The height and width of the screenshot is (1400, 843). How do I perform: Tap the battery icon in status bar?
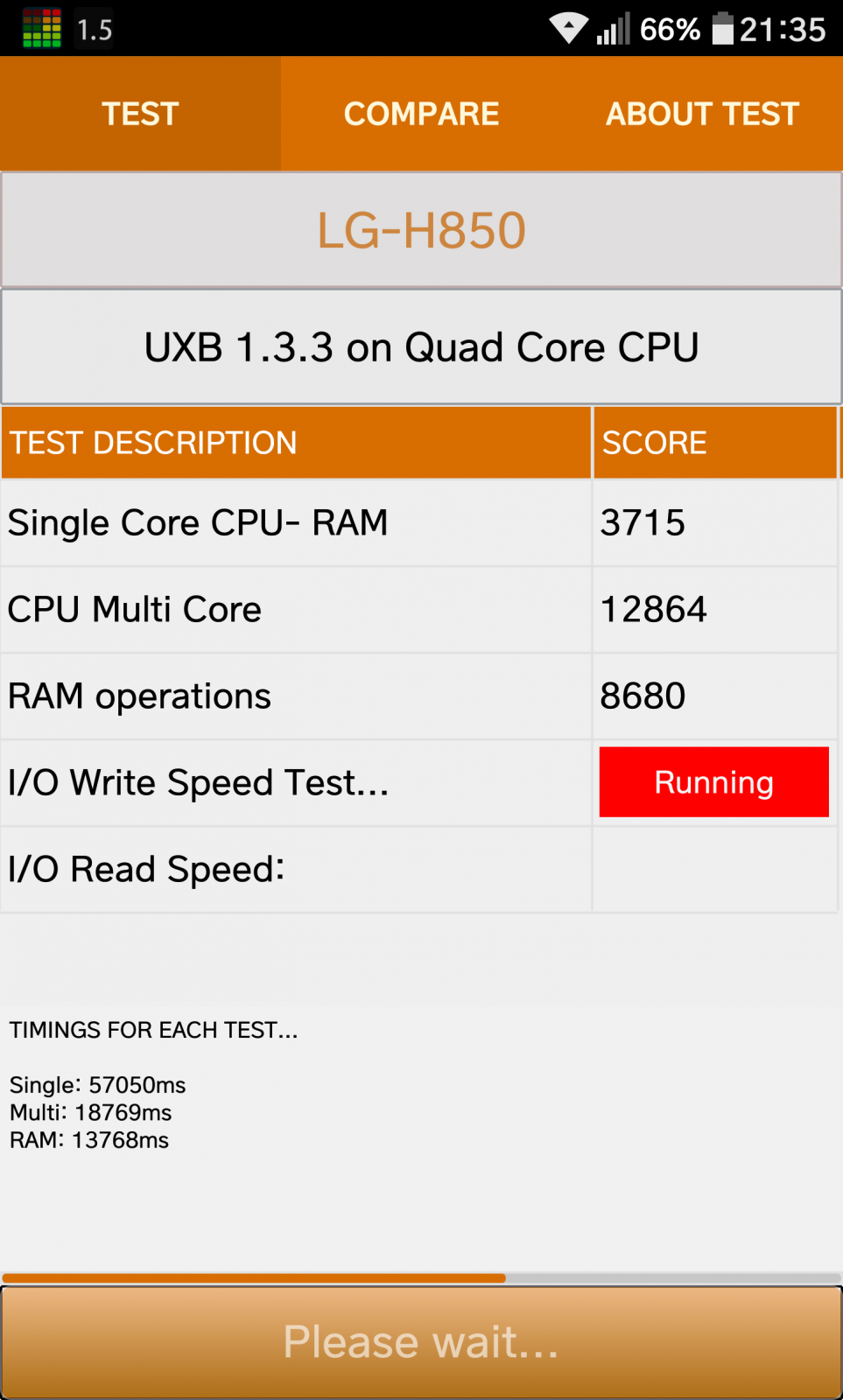(723, 29)
